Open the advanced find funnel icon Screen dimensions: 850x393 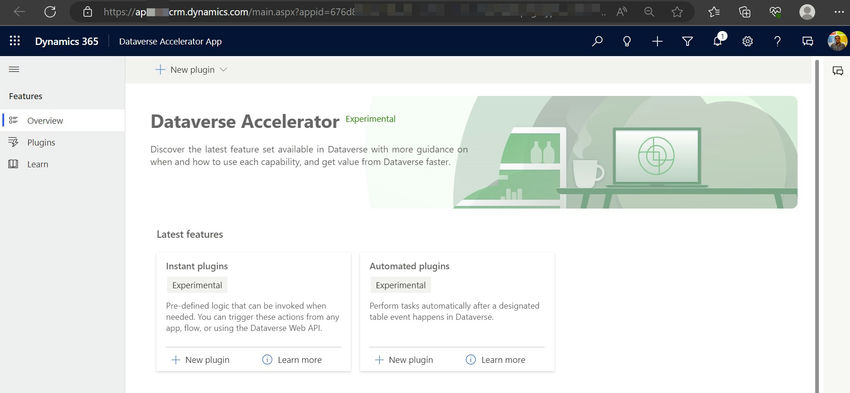pyautogui.click(x=687, y=41)
